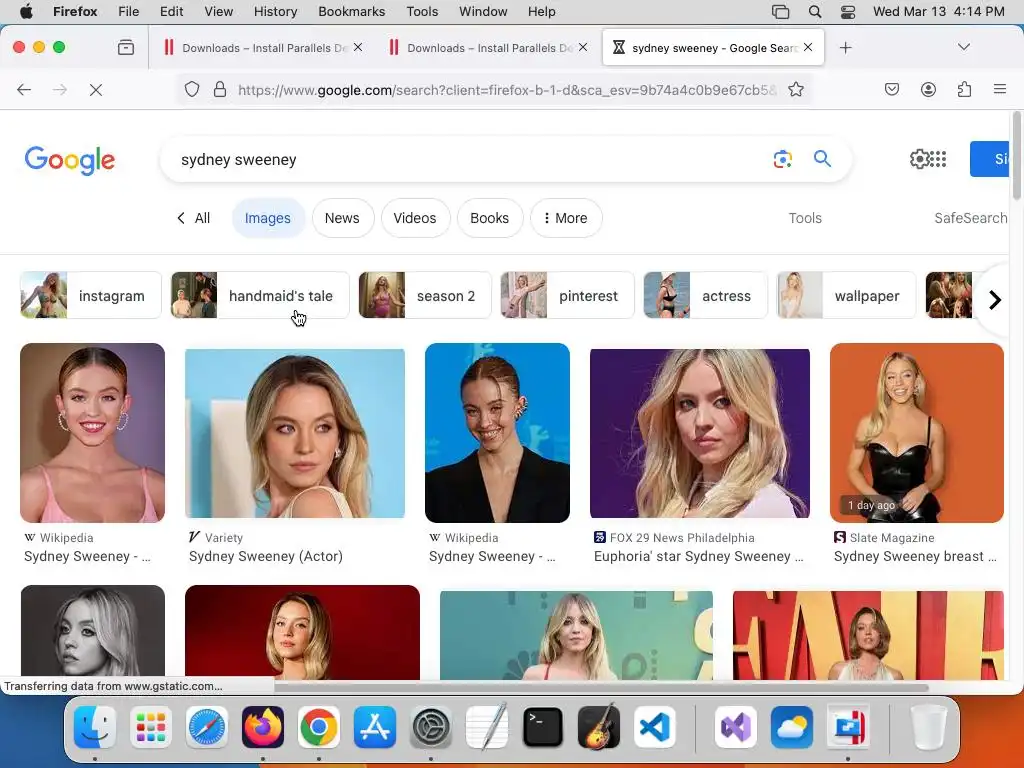Viewport: 1024px width, 768px height.
Task: Open Finder from the Dock
Action: 95,727
